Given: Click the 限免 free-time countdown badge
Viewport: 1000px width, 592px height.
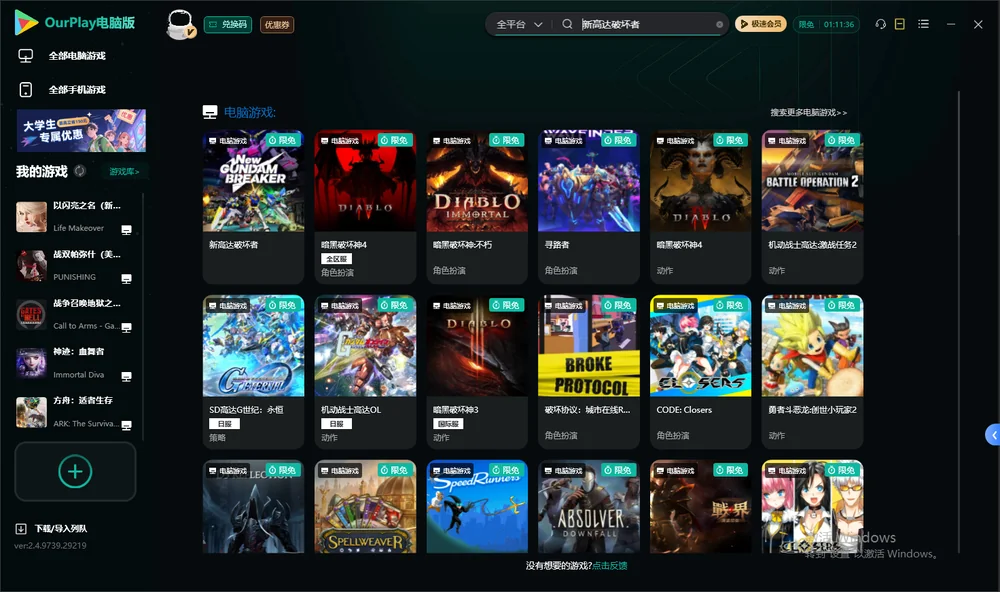Looking at the screenshot, I should [x=826, y=24].
